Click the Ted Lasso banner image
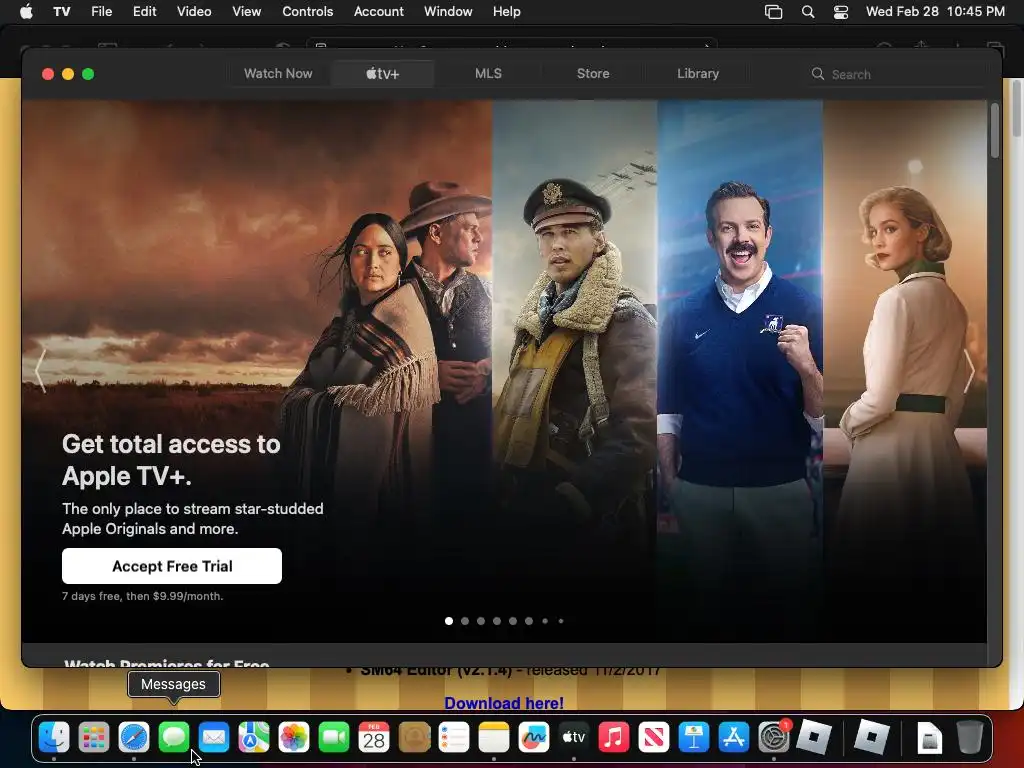The height and width of the screenshot is (768, 1024). pyautogui.click(x=740, y=371)
